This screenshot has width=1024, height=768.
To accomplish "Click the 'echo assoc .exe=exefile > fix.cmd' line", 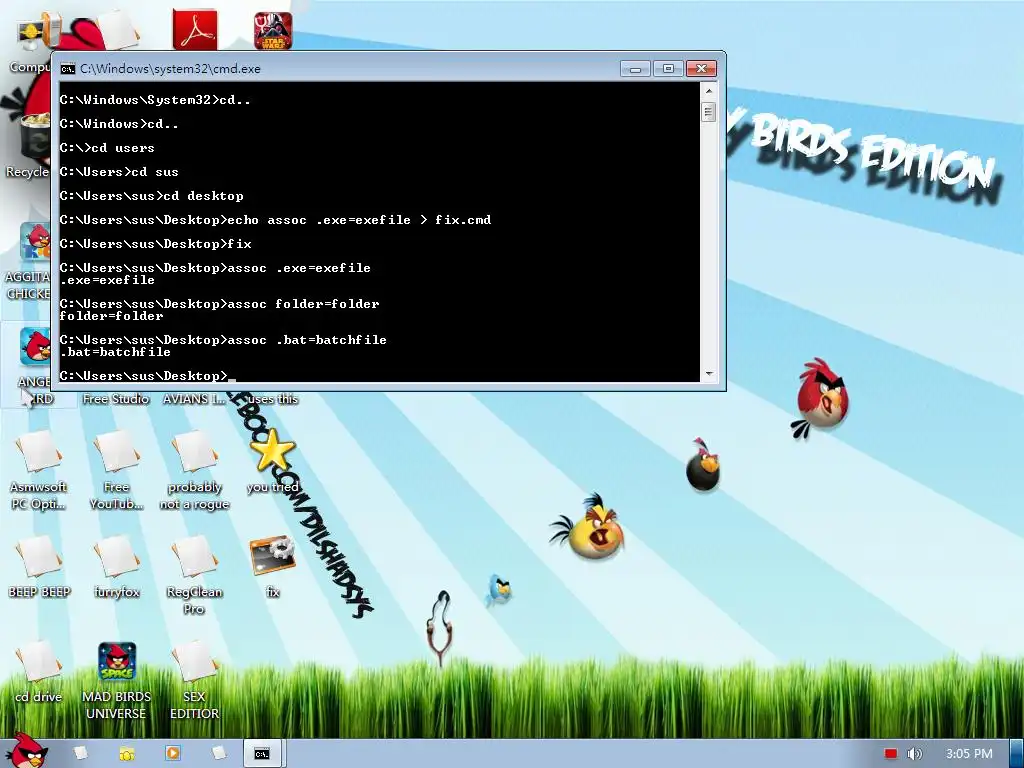I will point(275,220).
